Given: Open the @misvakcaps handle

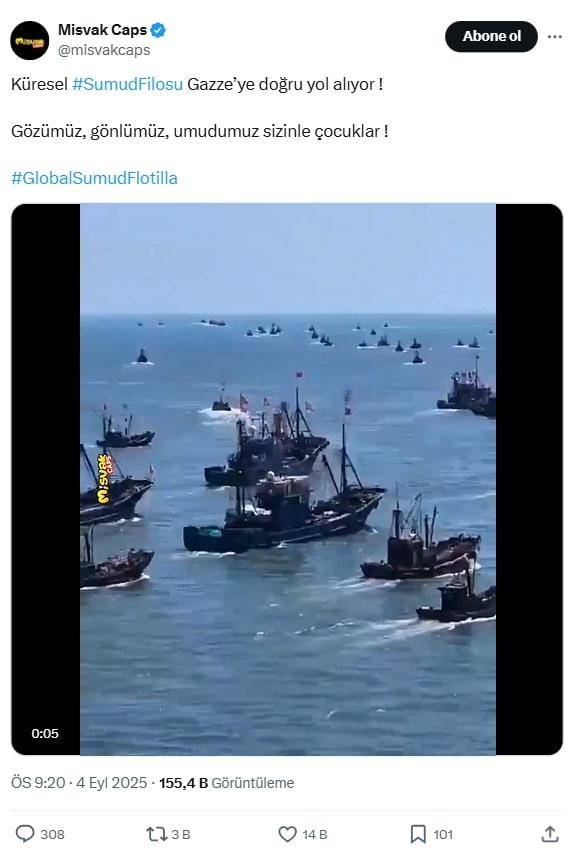Looking at the screenshot, I should 104,50.
